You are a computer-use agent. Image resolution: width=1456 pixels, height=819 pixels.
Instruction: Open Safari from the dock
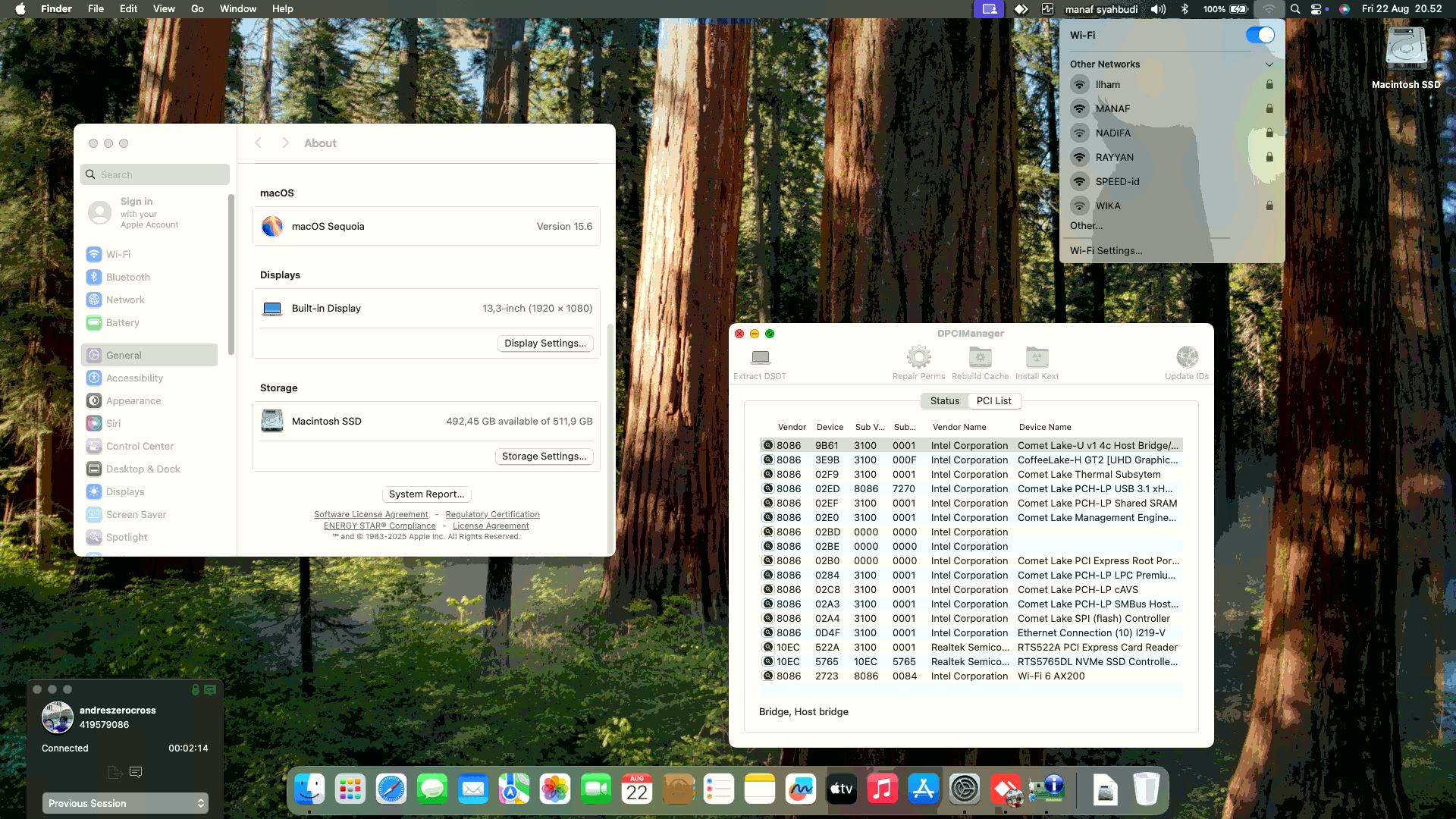(x=391, y=790)
